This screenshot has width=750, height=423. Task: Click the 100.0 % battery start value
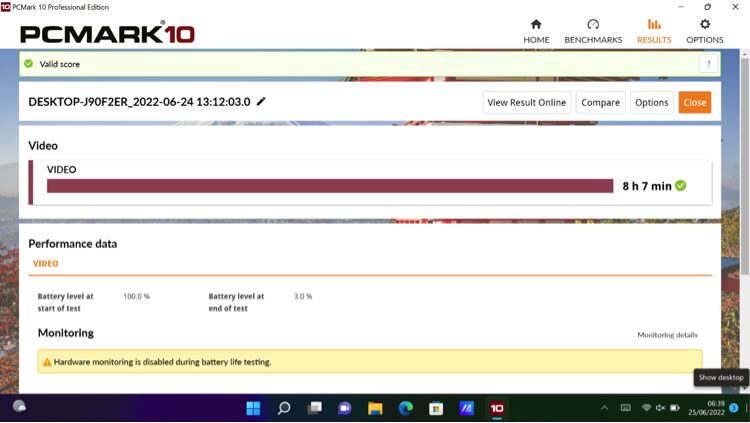(136, 297)
